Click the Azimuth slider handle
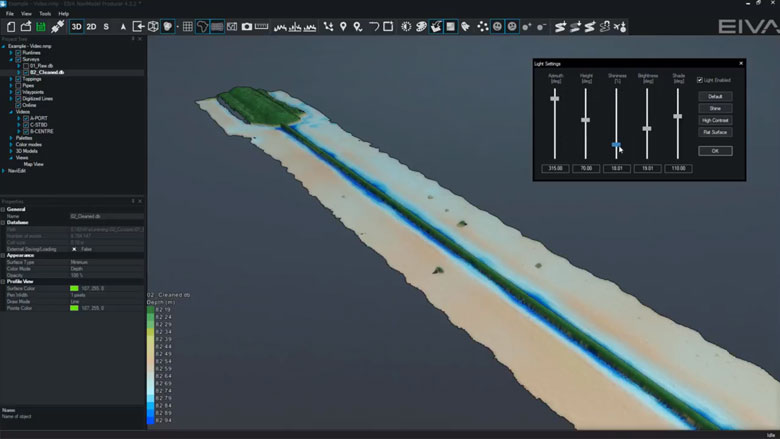This screenshot has height=439, width=780. point(554,99)
